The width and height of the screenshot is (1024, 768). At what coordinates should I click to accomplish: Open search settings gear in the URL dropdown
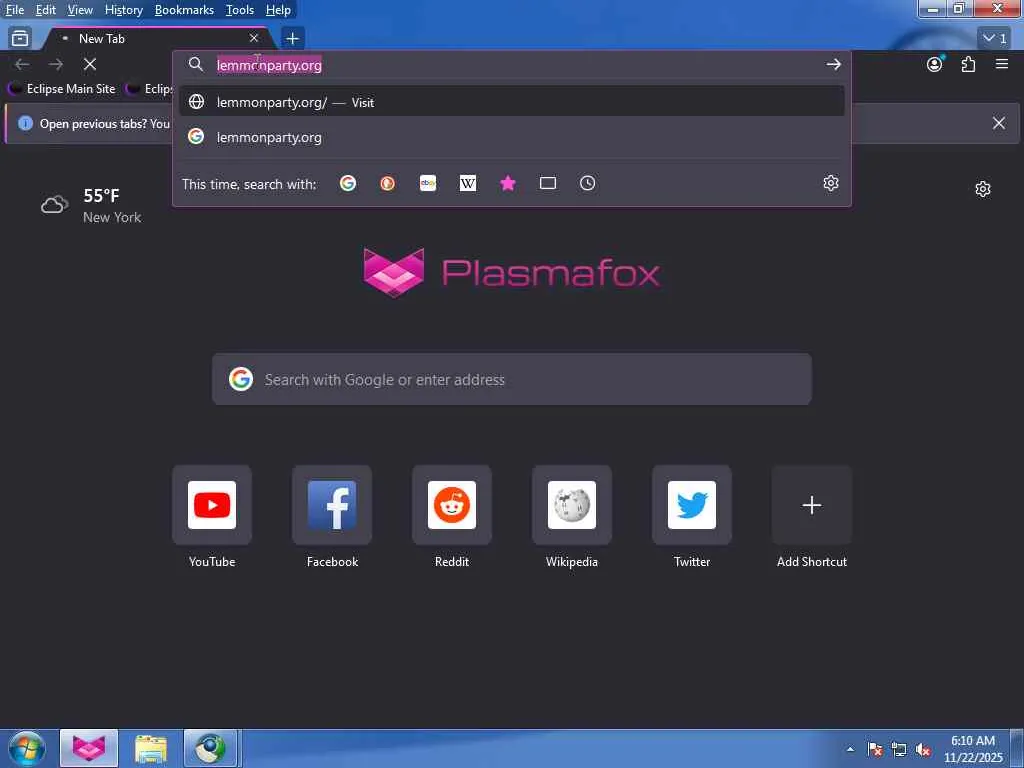point(831,183)
